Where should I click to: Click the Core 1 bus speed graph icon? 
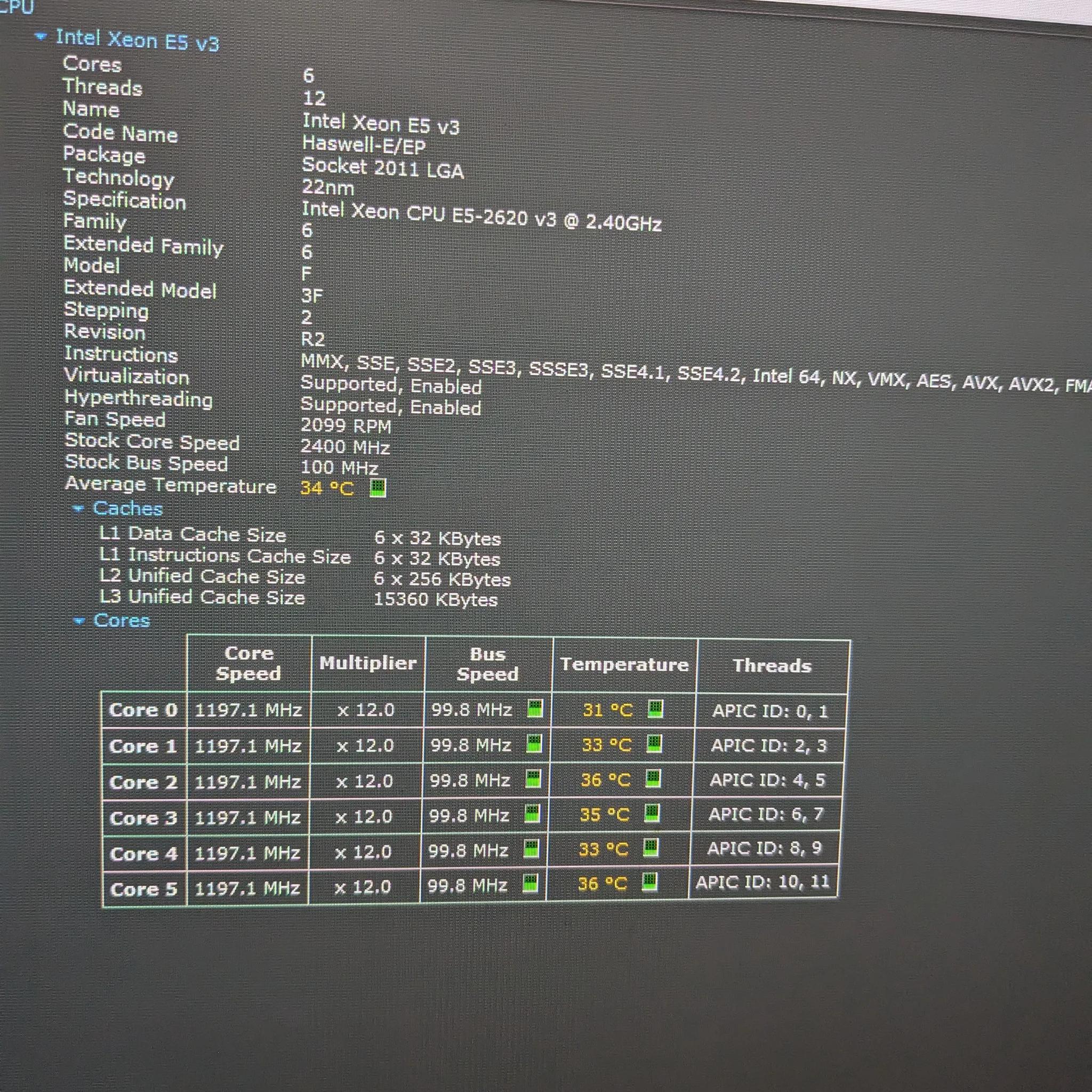[x=534, y=744]
